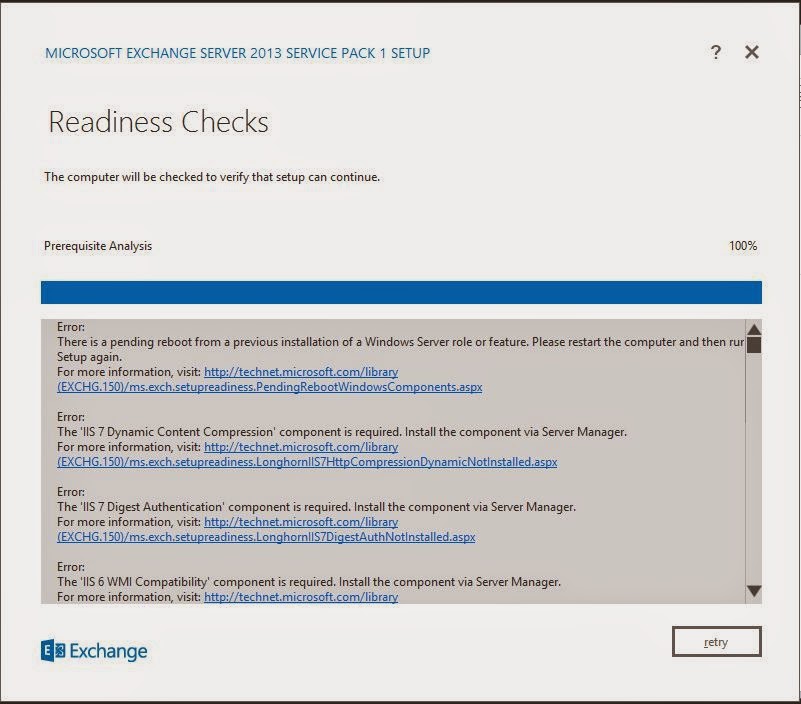Select the 'IIS 7 Digest Authentication' error text
The width and height of the screenshot is (801, 704).
pos(316,507)
